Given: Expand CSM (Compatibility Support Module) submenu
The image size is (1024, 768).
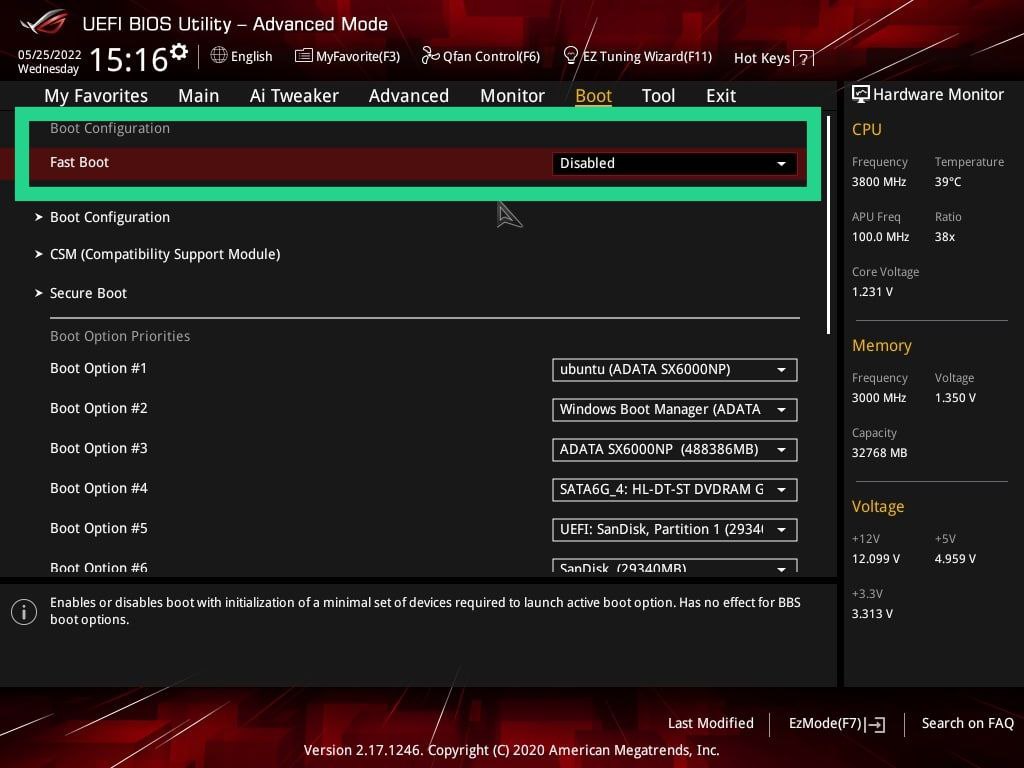Looking at the screenshot, I should pyautogui.click(x=164, y=254).
